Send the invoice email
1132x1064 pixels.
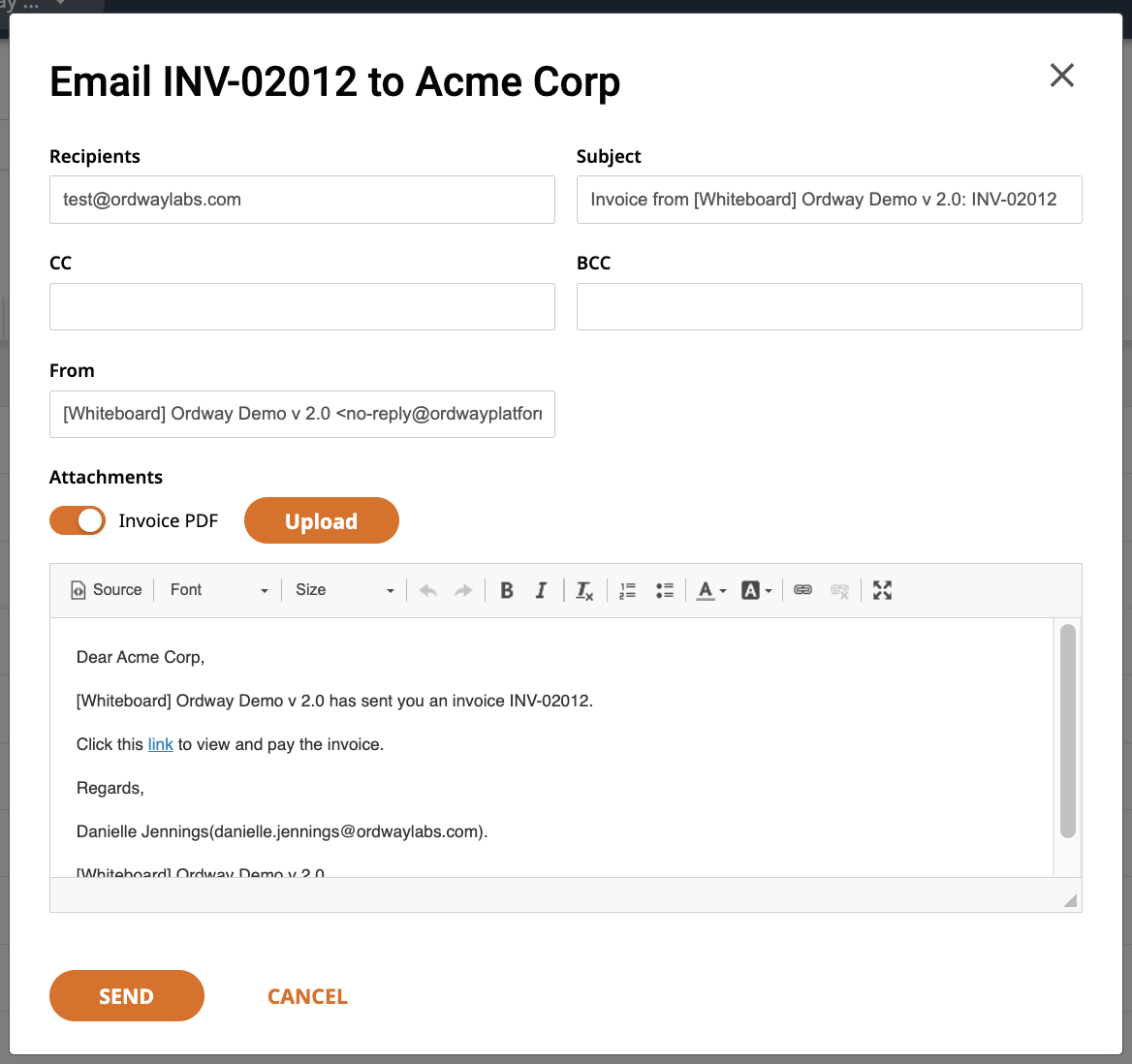coord(126,995)
